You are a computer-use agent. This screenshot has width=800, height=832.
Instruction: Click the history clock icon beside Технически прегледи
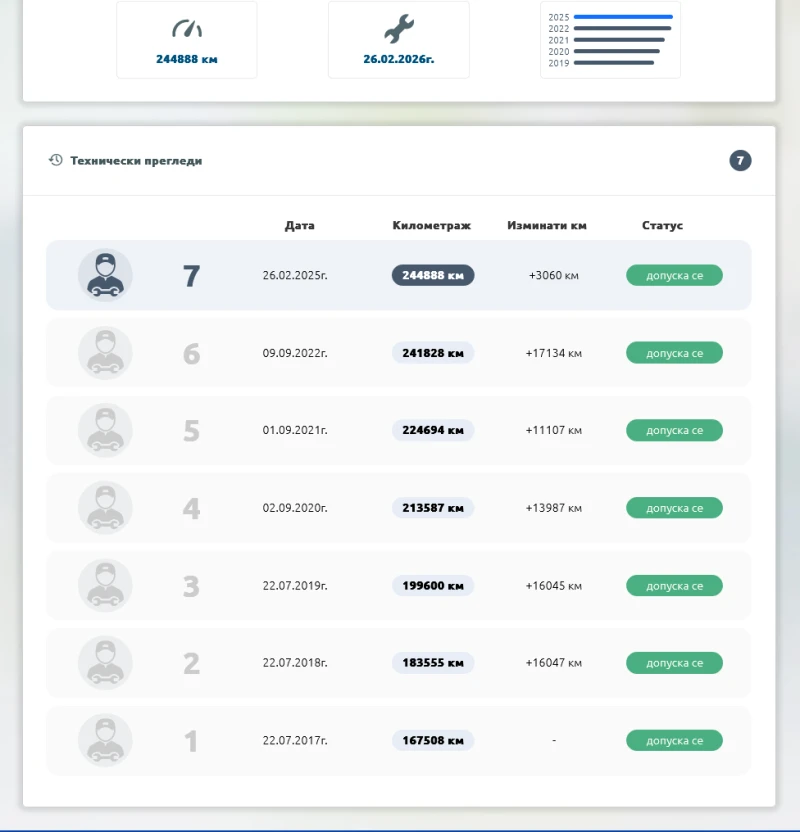pos(56,160)
